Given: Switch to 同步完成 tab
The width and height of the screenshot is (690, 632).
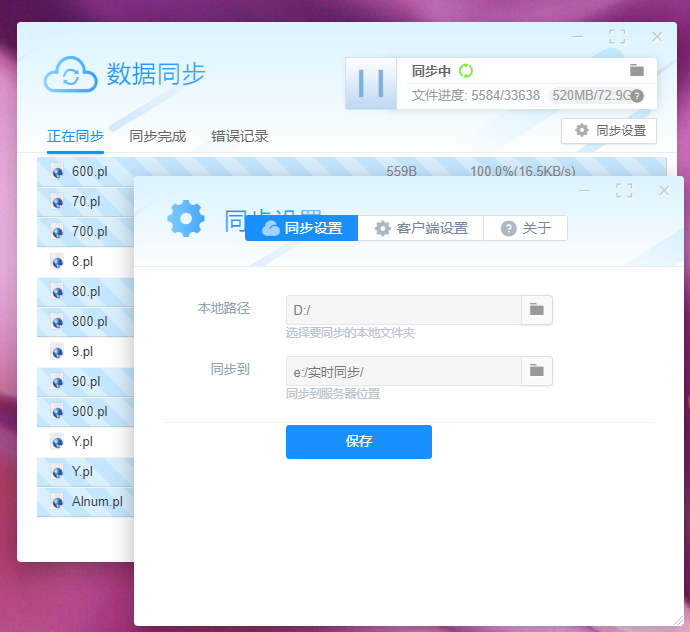Looking at the screenshot, I should (x=158, y=136).
